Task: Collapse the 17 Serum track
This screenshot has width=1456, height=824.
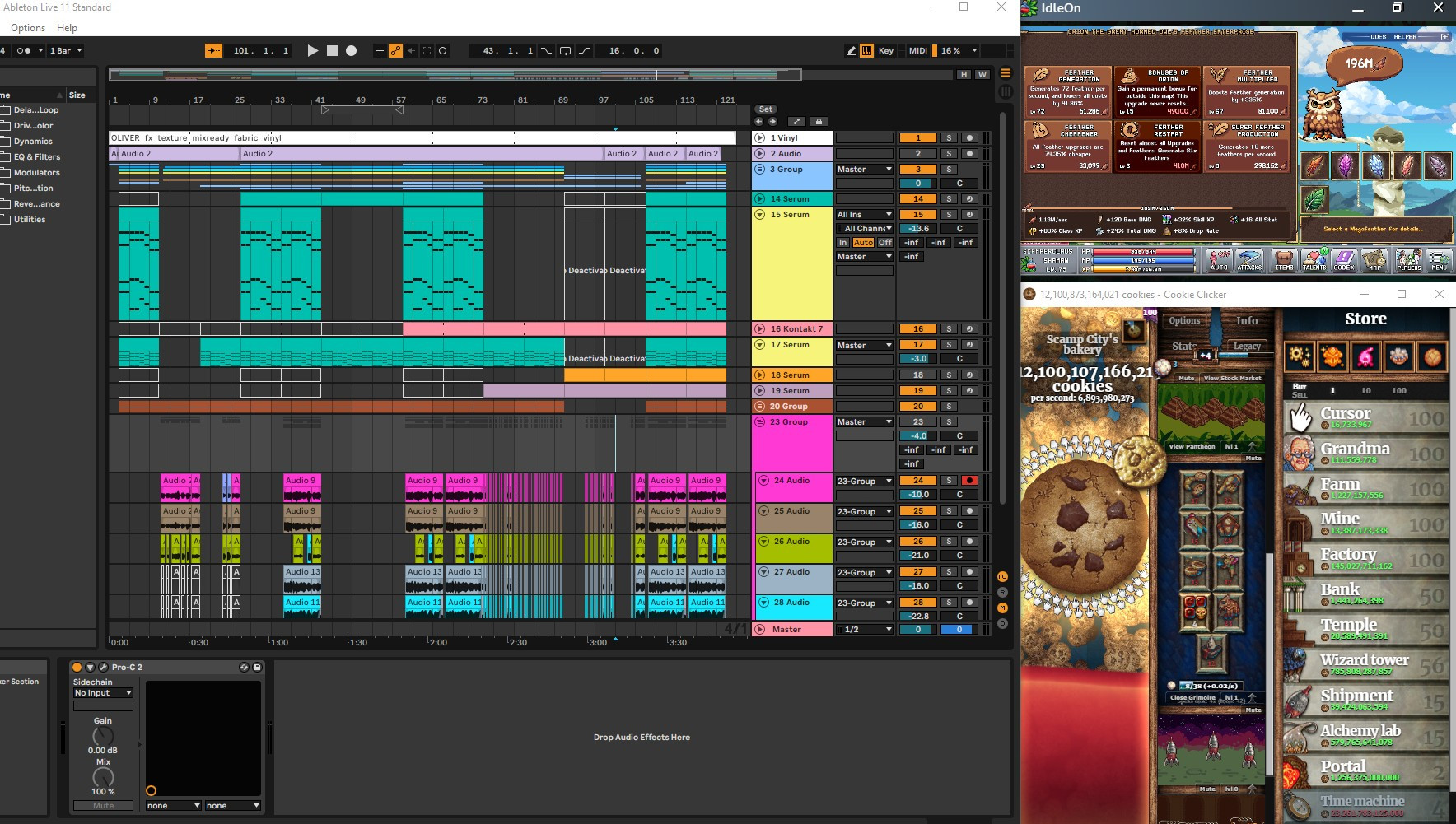Action: point(760,344)
